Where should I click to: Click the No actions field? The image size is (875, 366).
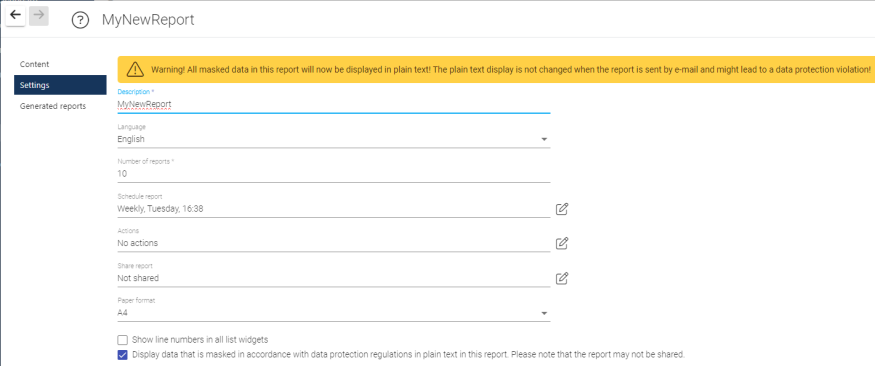click(x=334, y=243)
